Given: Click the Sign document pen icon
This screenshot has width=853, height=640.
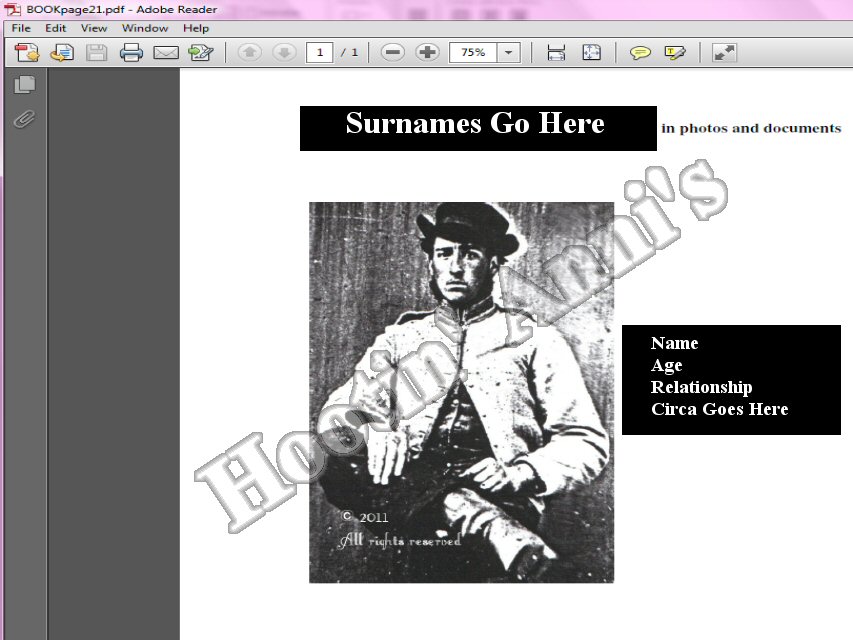Looking at the screenshot, I should point(200,53).
